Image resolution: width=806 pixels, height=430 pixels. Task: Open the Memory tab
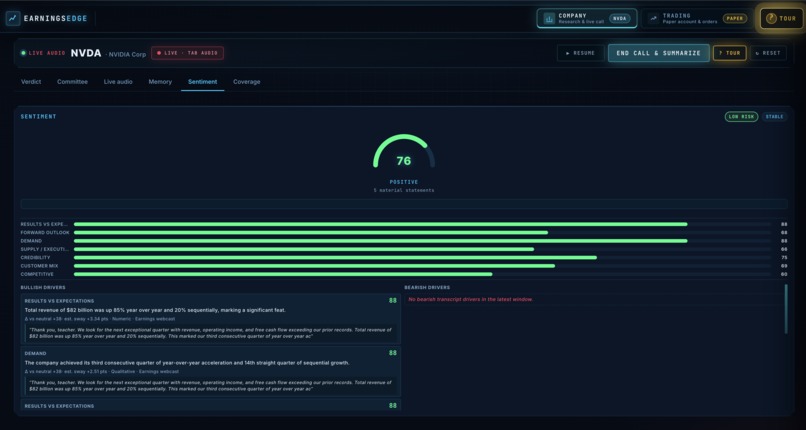(x=160, y=82)
